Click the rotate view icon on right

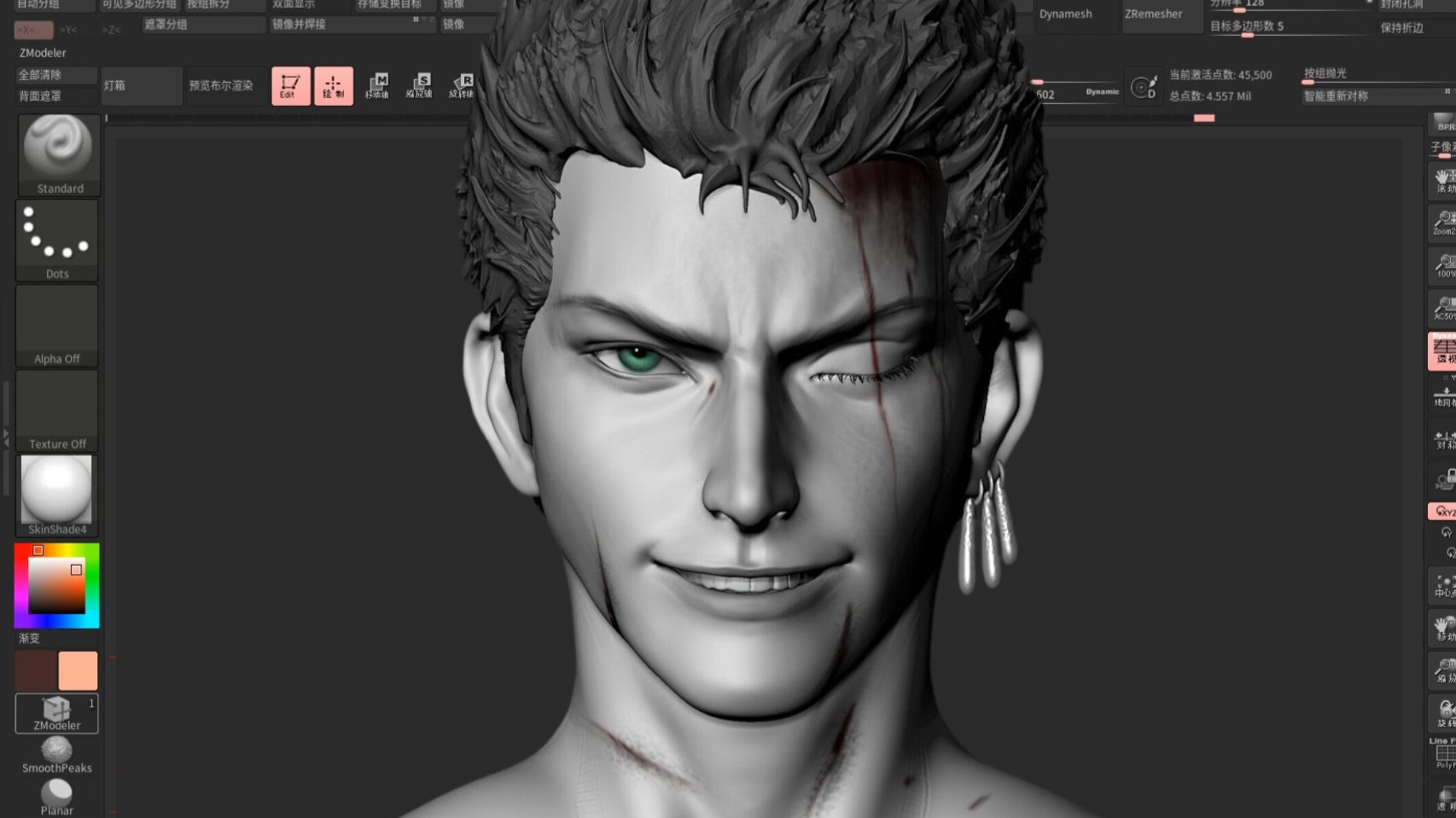1444,712
